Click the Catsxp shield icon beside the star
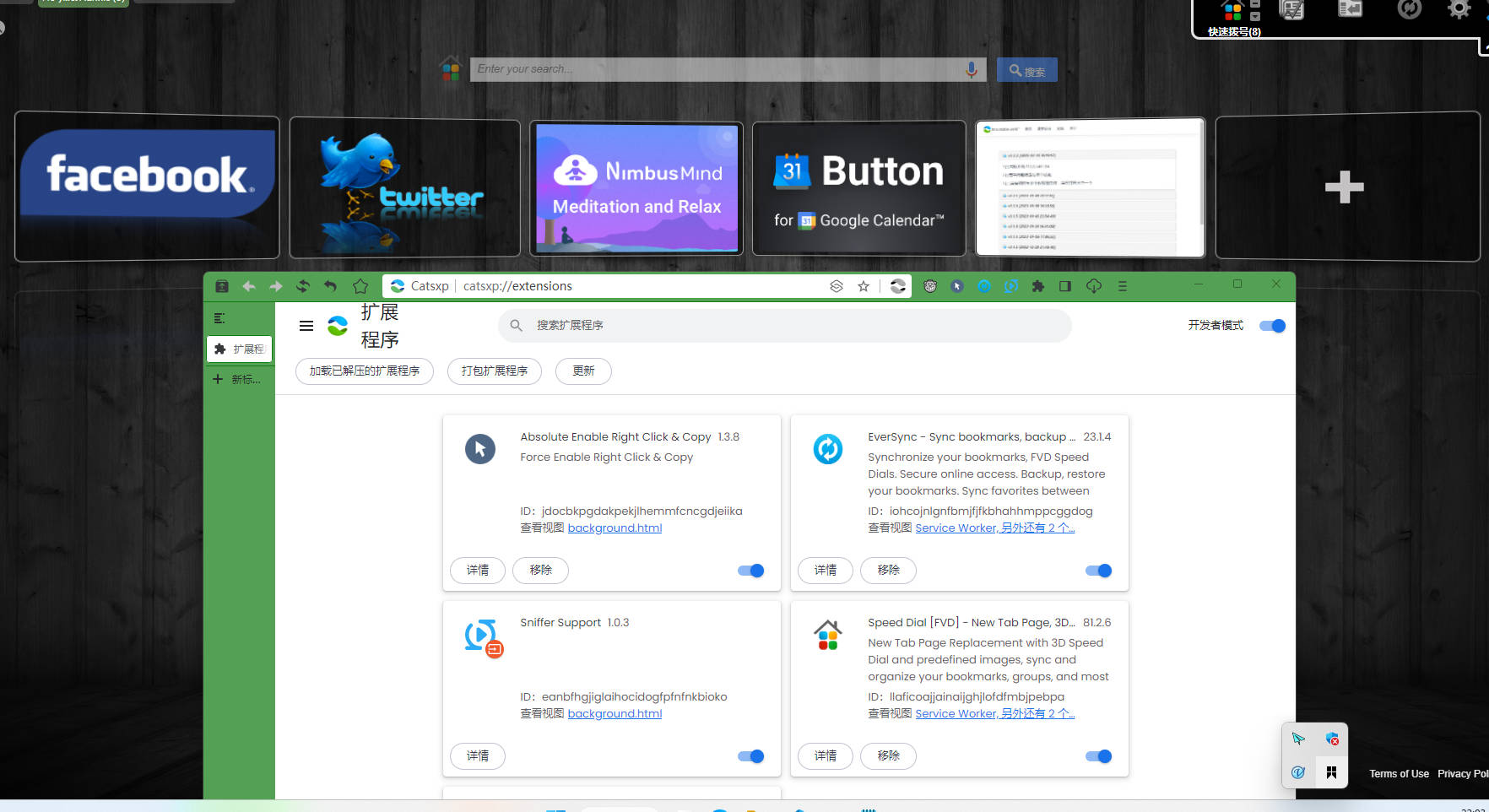 coord(898,286)
